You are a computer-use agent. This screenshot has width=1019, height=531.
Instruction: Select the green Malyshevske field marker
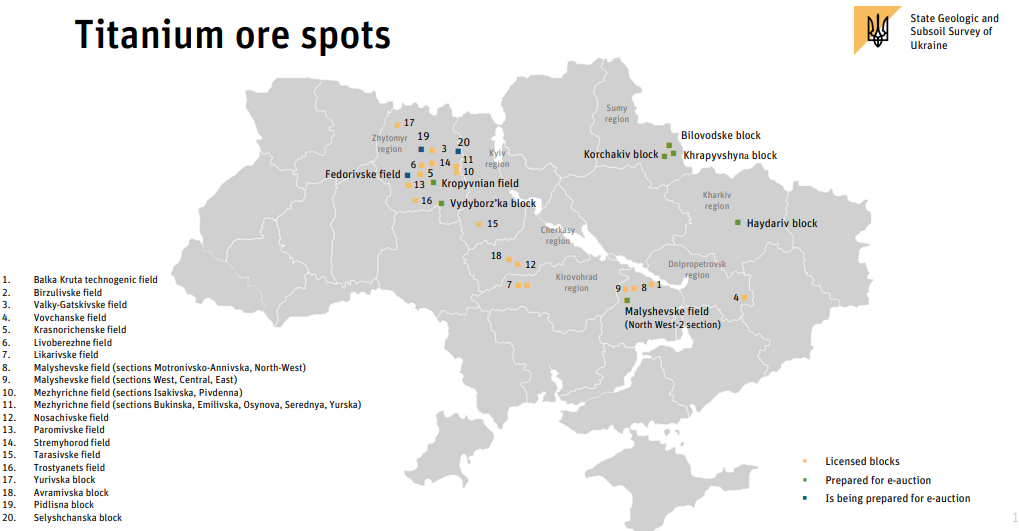click(x=627, y=300)
